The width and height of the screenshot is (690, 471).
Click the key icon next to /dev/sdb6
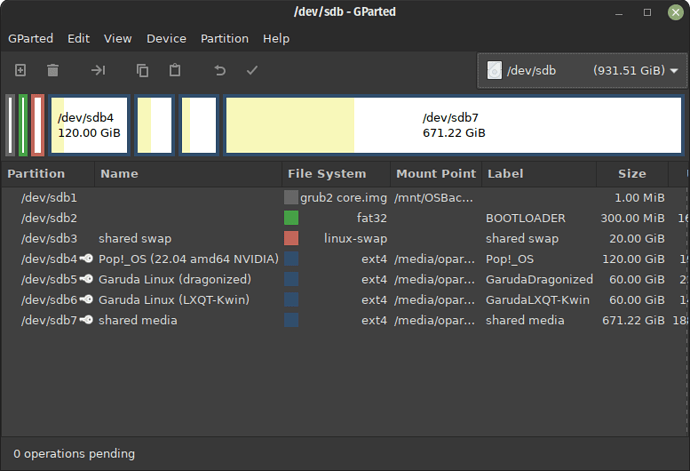click(x=86, y=299)
